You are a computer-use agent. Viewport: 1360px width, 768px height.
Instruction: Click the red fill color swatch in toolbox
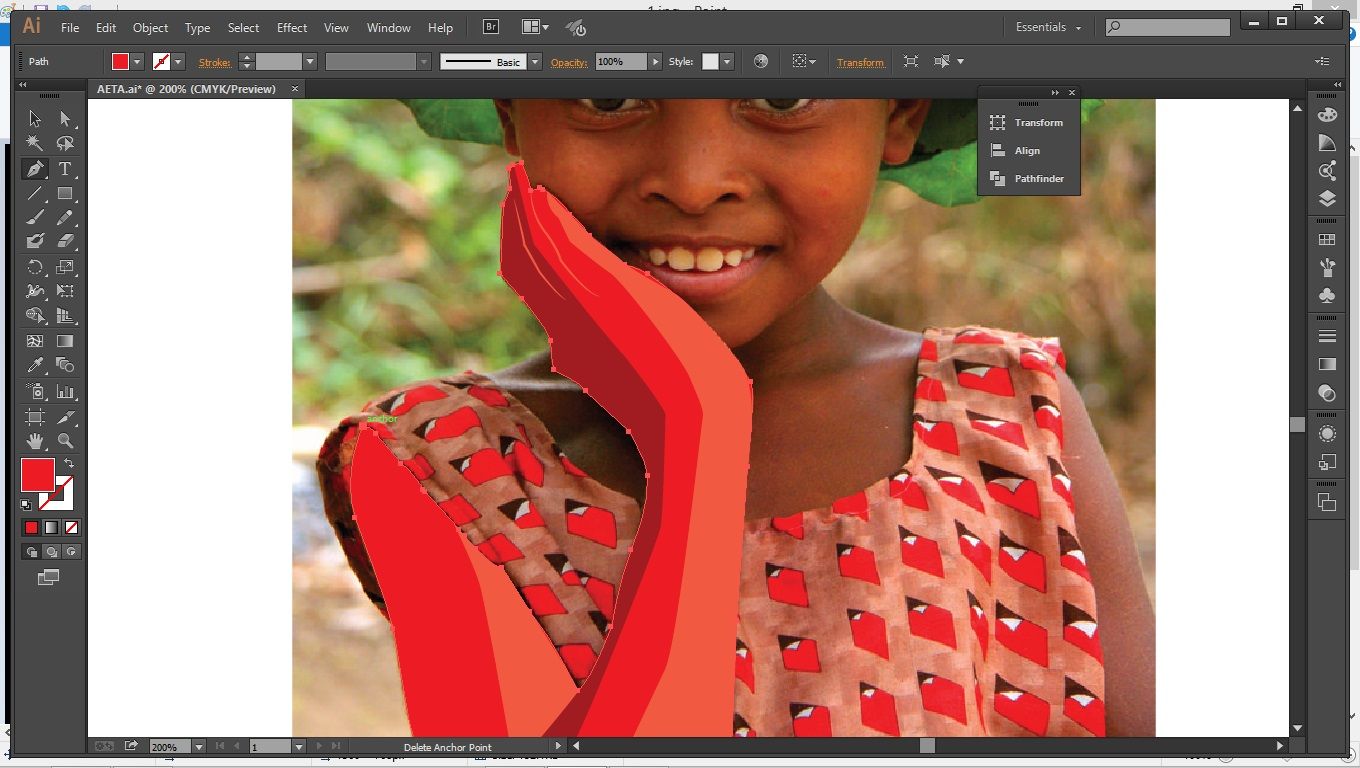click(x=38, y=475)
